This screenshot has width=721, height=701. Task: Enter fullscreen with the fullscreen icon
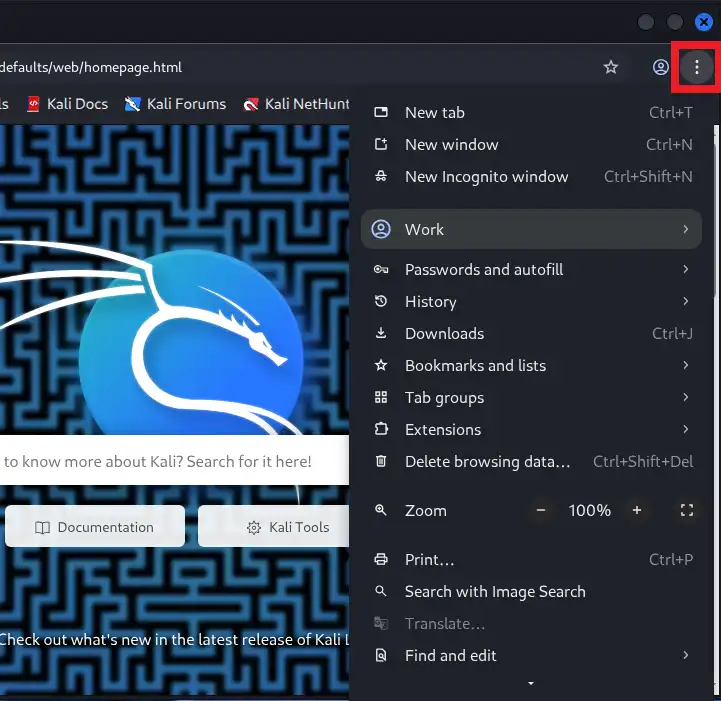pyautogui.click(x=687, y=510)
